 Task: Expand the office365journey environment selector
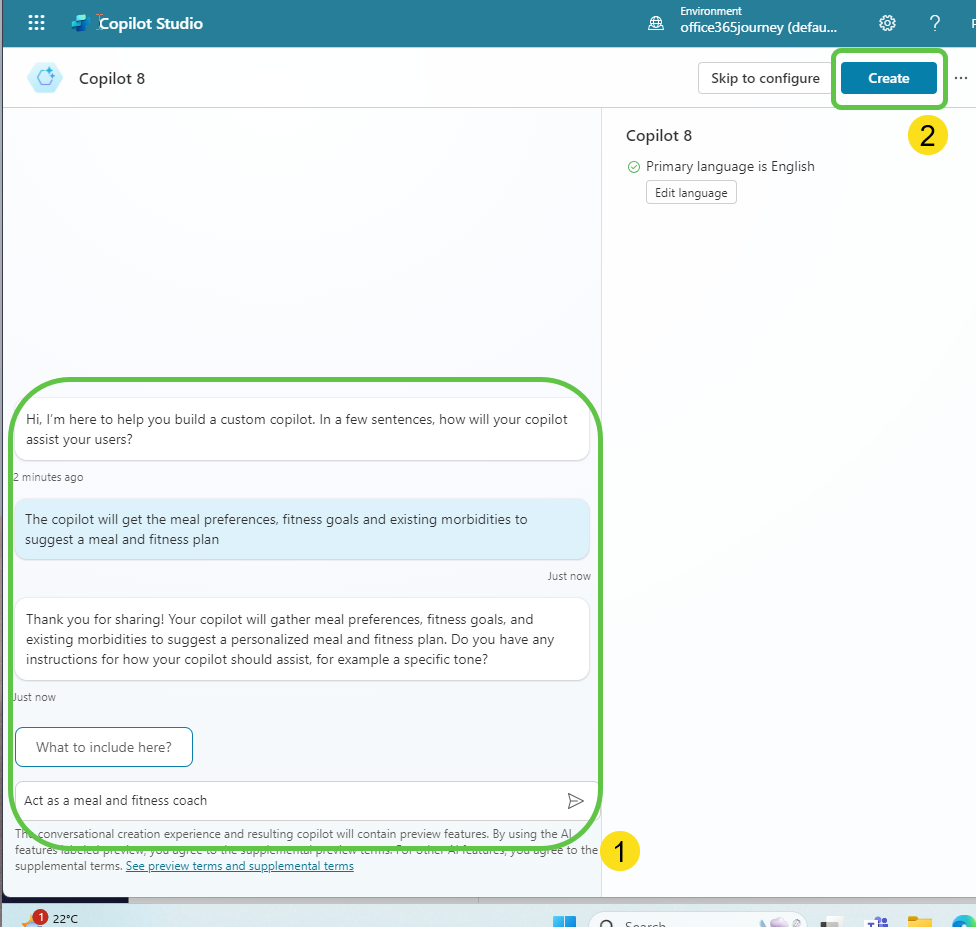point(758,27)
